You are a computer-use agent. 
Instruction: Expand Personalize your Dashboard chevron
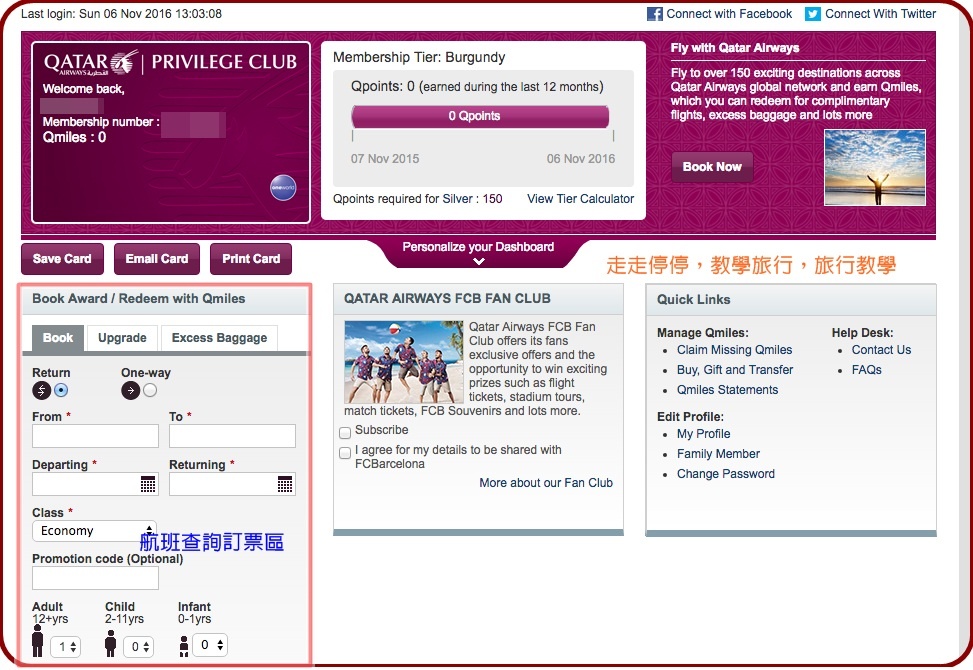click(478, 262)
